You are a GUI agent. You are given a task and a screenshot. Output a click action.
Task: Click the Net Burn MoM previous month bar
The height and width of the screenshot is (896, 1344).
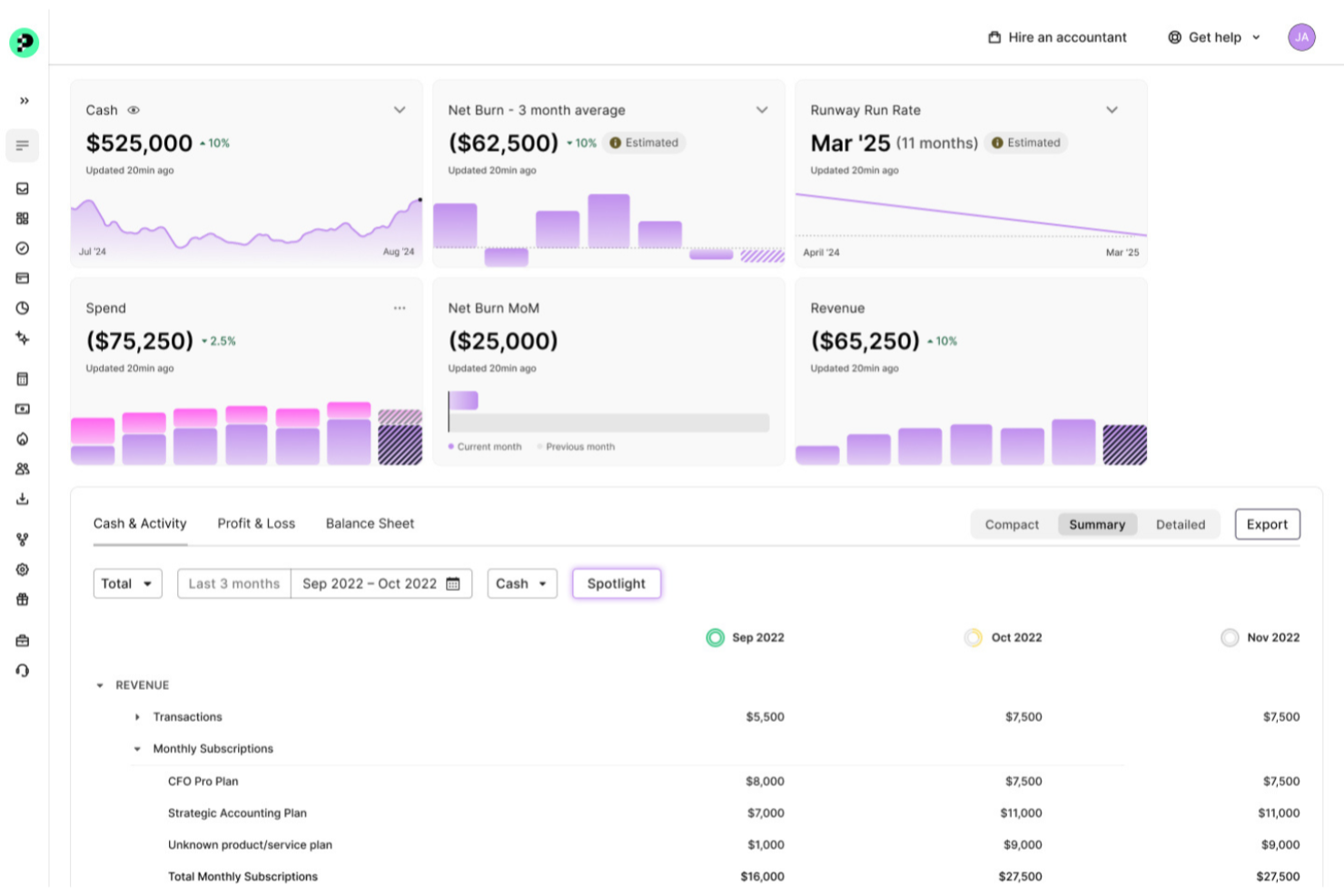click(609, 423)
